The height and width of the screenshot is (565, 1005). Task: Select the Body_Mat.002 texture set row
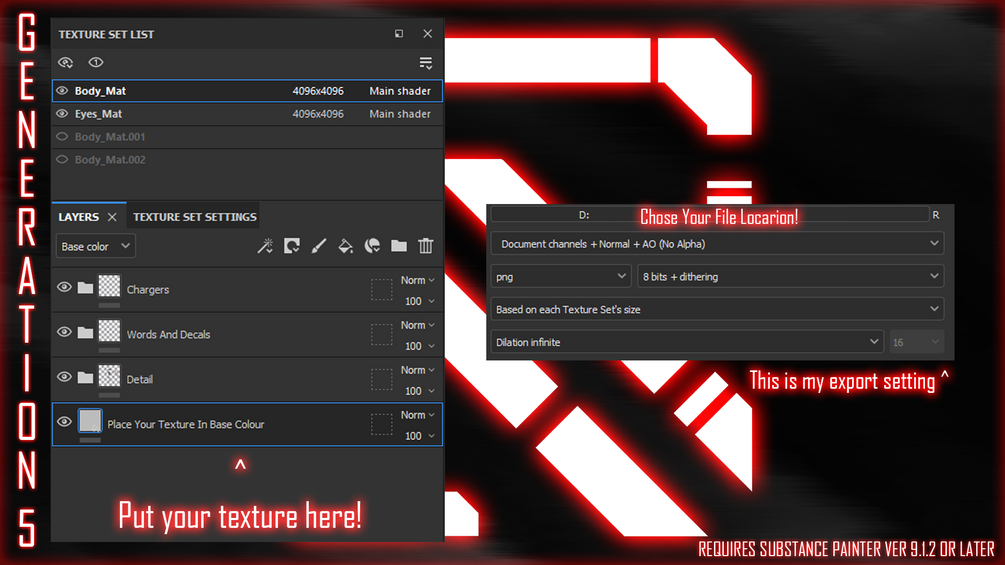[247, 160]
